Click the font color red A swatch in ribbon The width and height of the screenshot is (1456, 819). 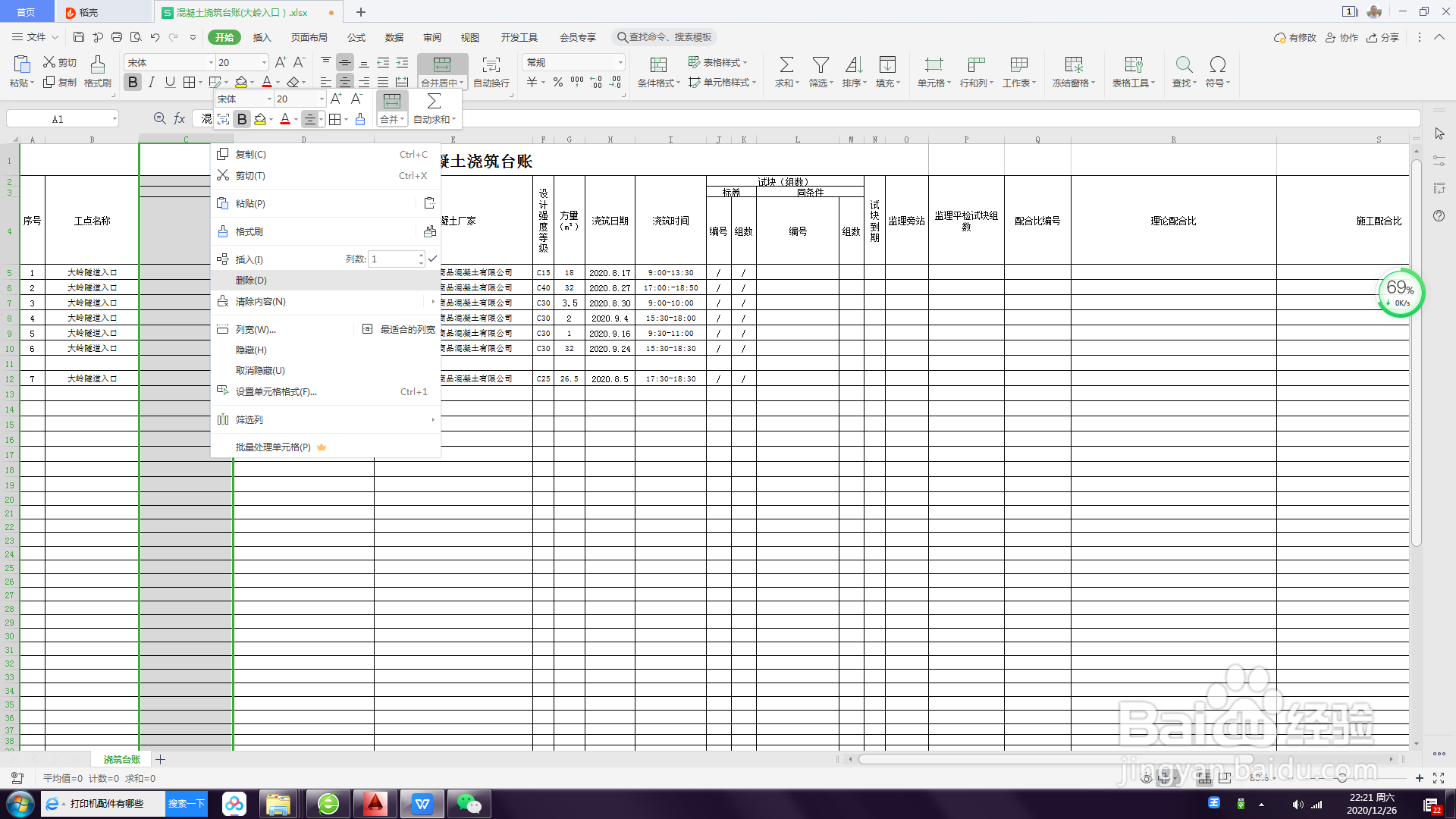click(x=266, y=82)
